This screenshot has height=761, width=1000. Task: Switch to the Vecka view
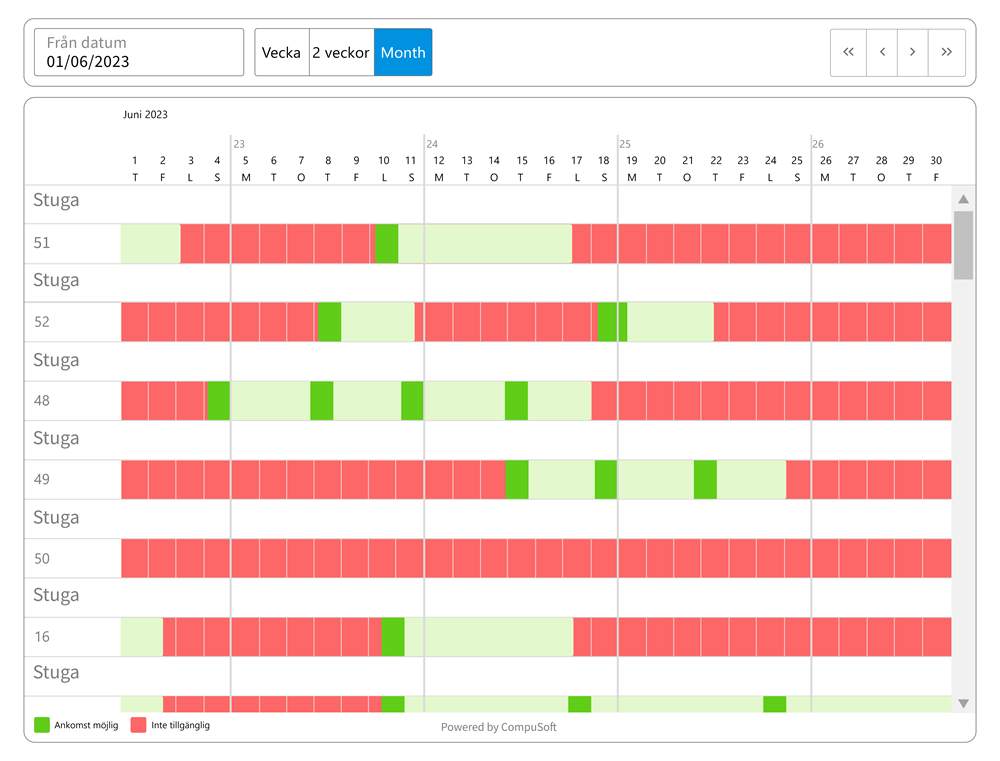(x=281, y=53)
